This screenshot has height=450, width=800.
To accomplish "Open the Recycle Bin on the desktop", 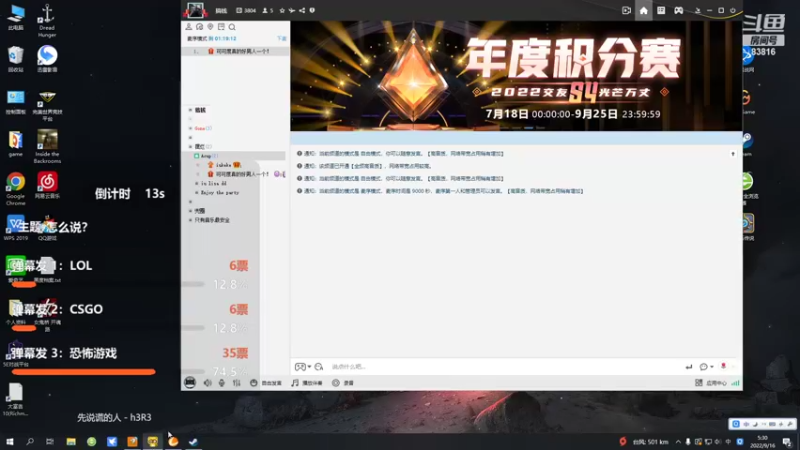I will click(x=15, y=59).
